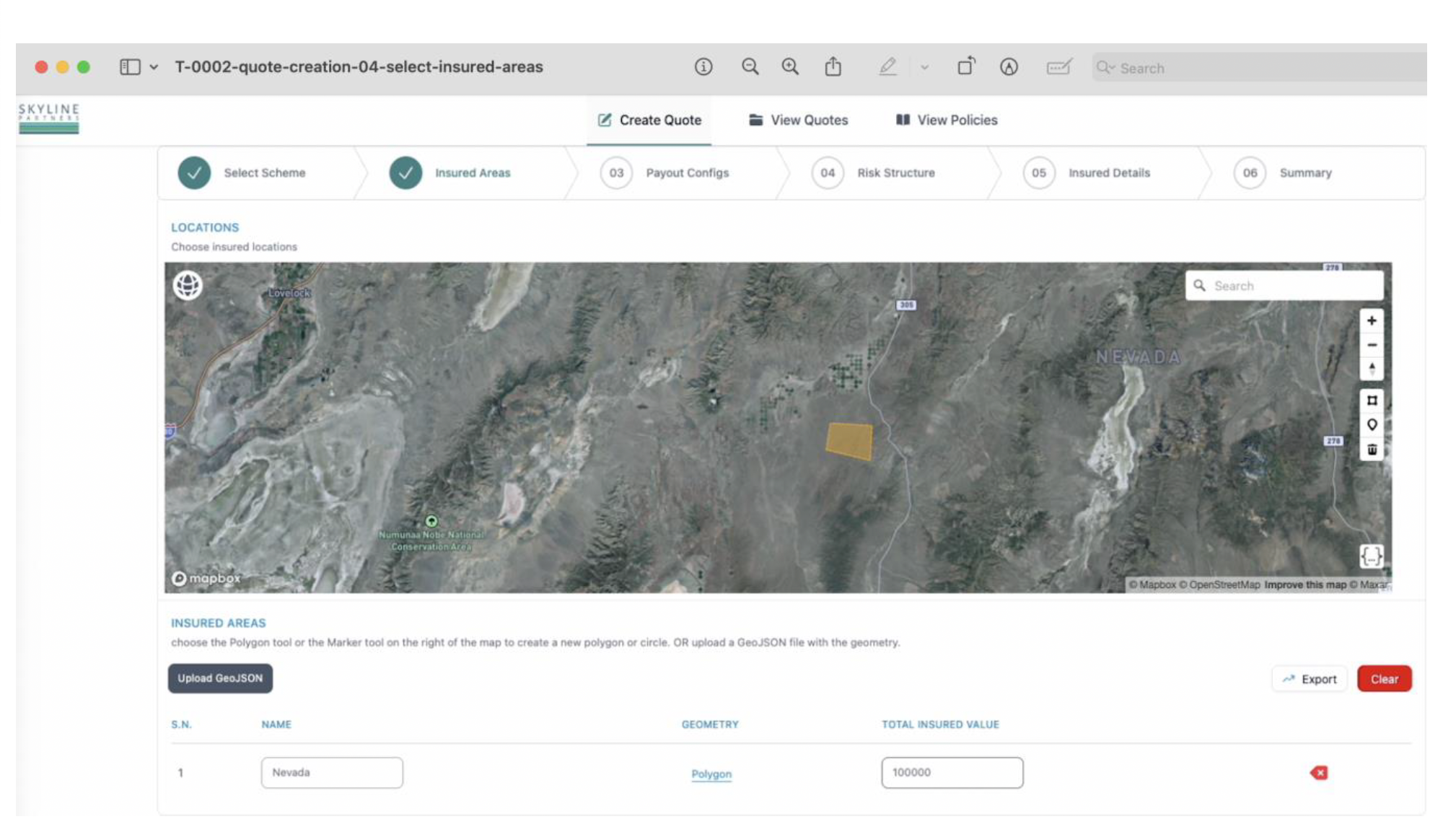
Task: Switch to the View Quotes tab
Action: (799, 121)
